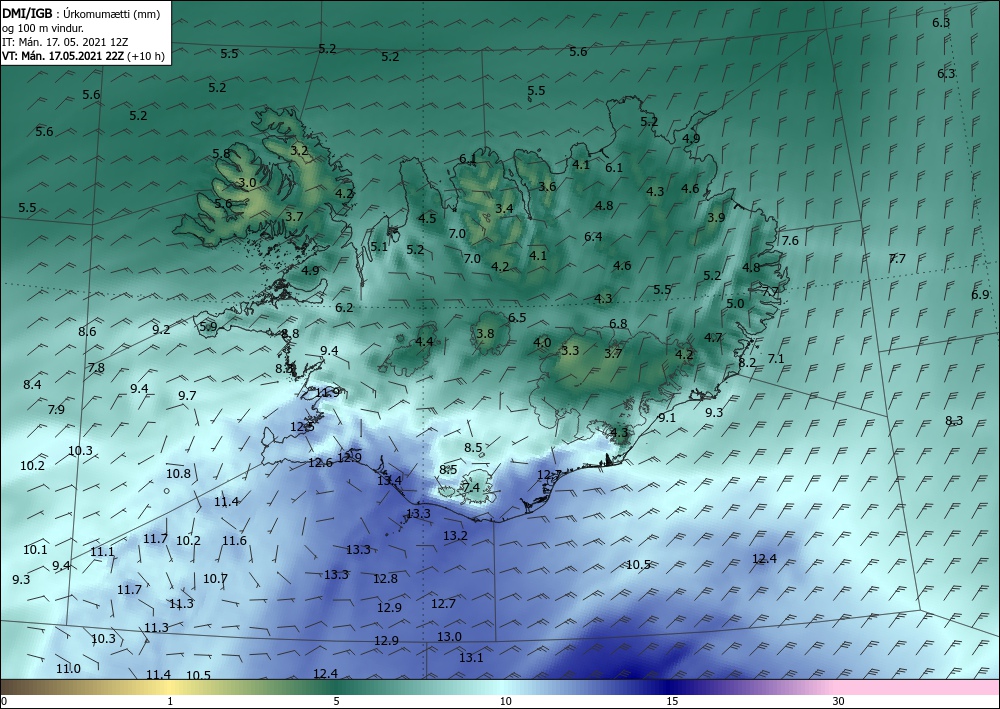Click the '30' tick label on the scale
Screen dimensions: 1000x709
pyautogui.click(x=839, y=701)
